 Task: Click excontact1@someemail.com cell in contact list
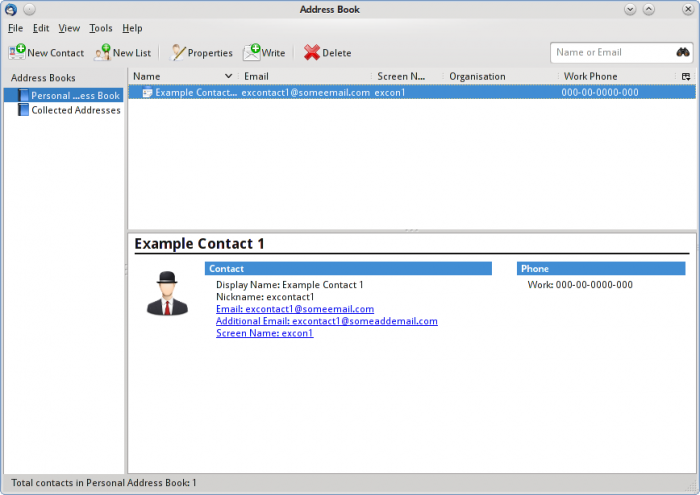tap(306, 92)
